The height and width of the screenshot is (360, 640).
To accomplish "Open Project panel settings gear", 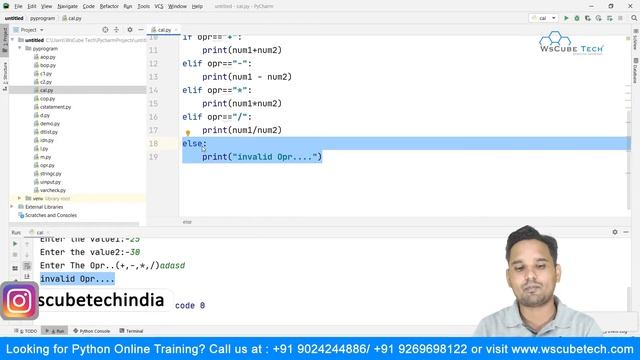I will [130, 30].
